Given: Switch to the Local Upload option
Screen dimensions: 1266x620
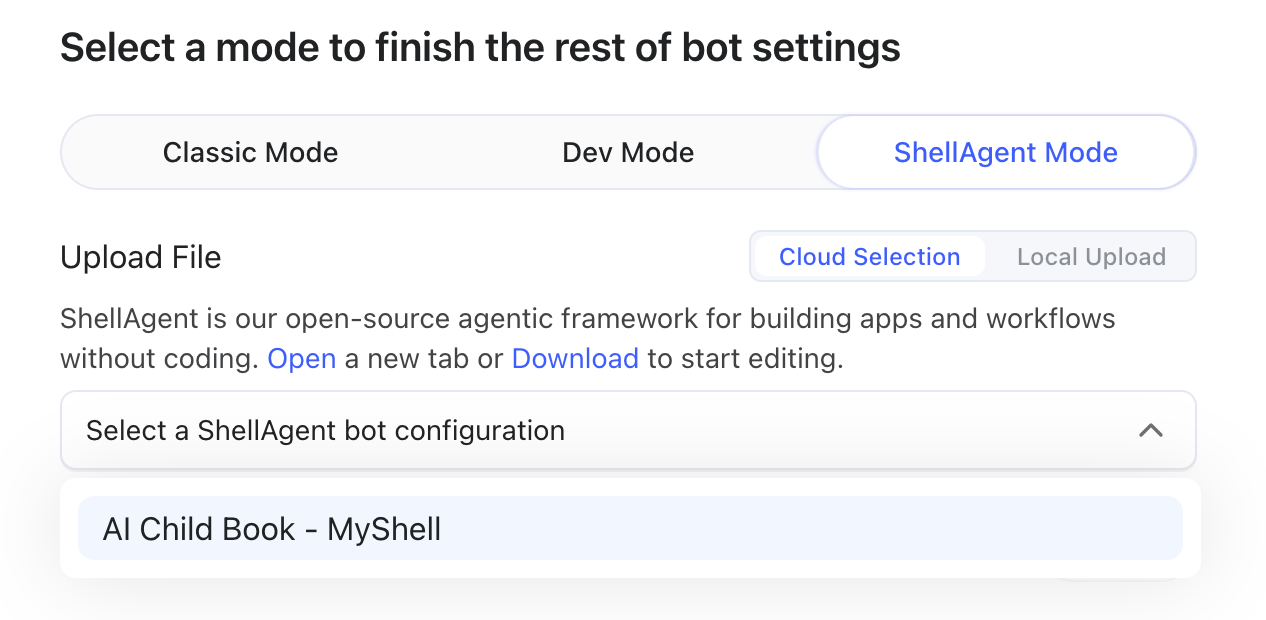Looking at the screenshot, I should pos(1091,257).
